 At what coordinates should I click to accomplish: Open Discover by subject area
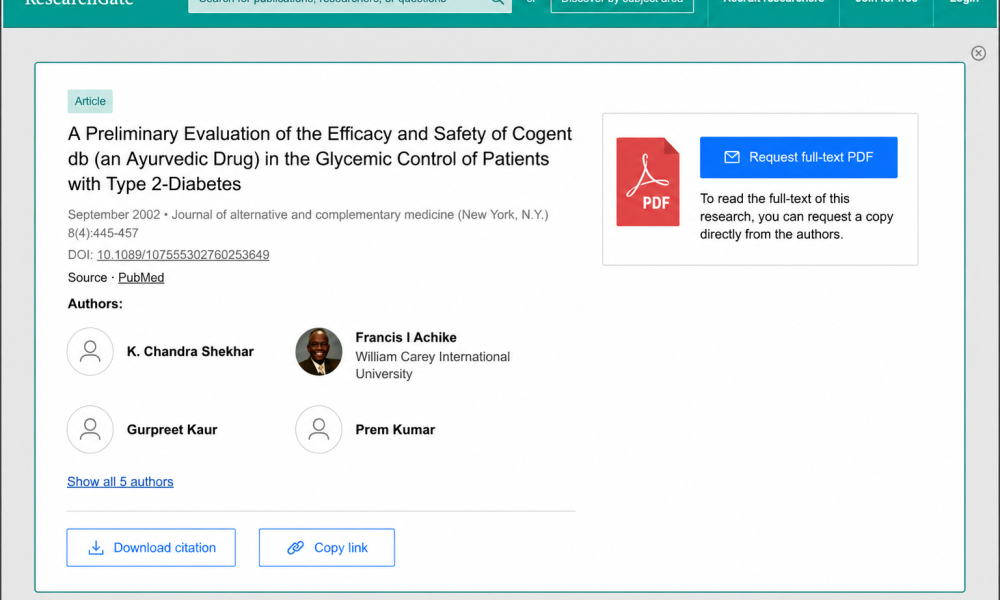tap(622, 4)
